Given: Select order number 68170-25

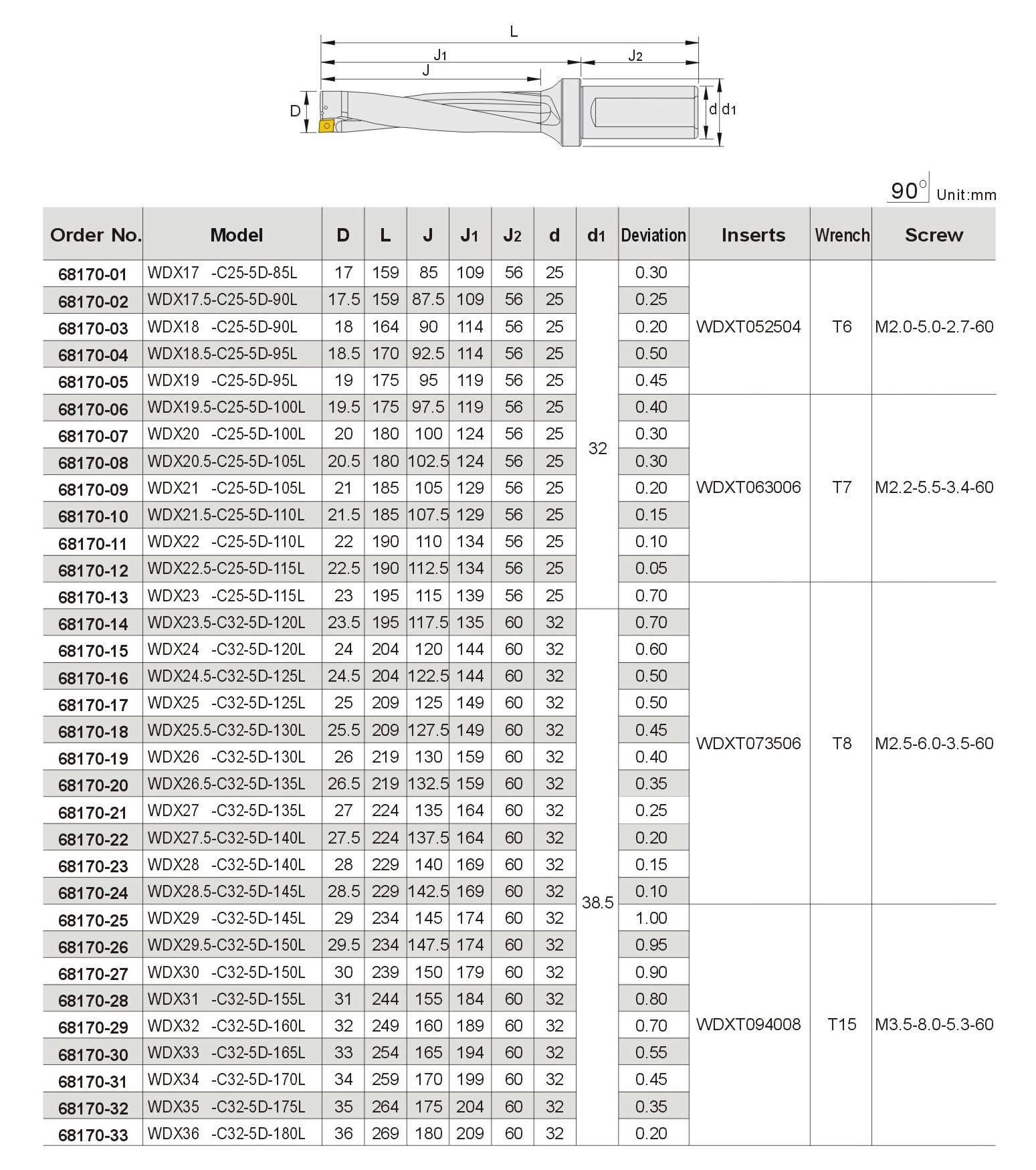Looking at the screenshot, I should 92,920.
